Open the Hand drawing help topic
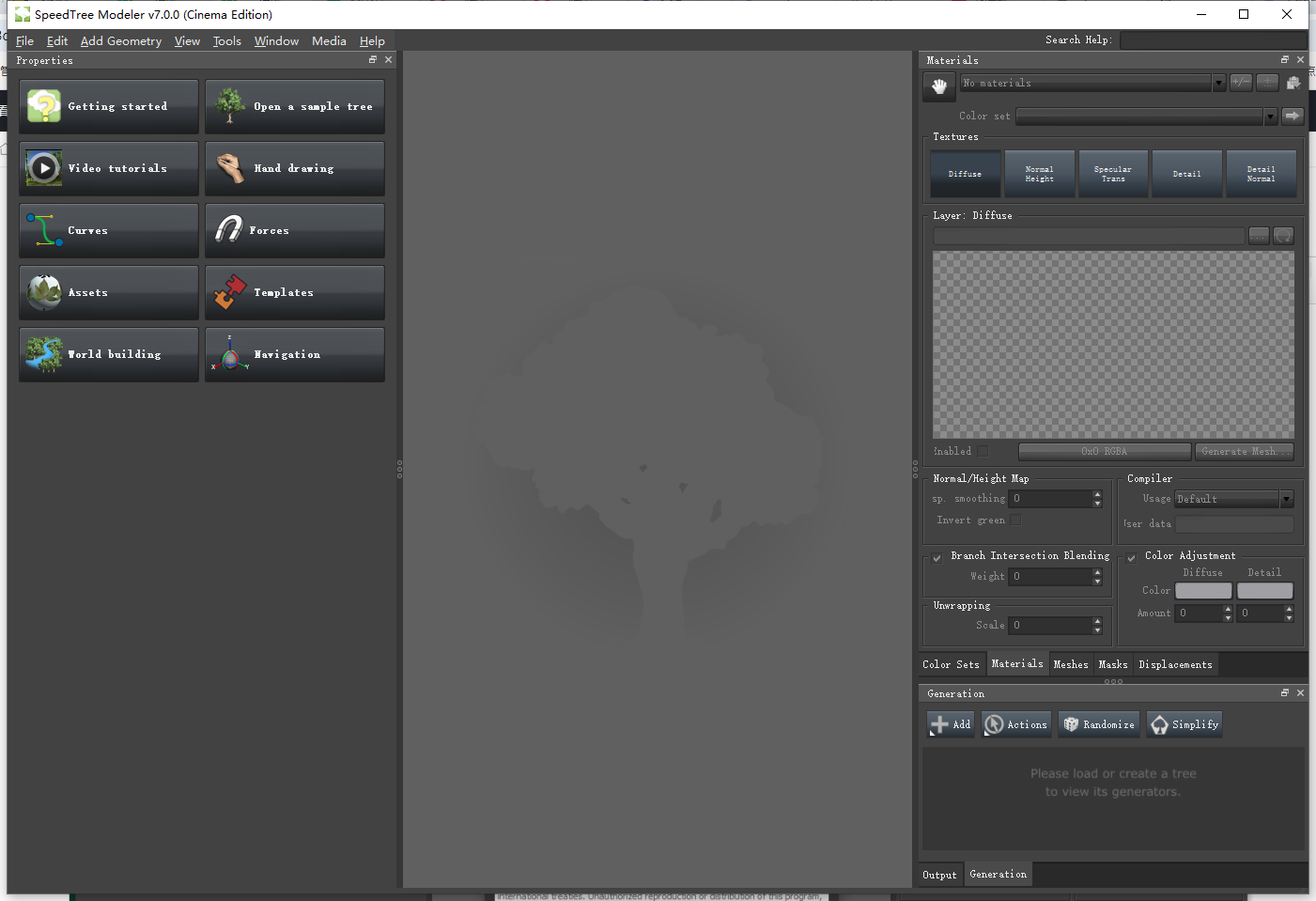Image resolution: width=1316 pixels, height=901 pixels. (x=295, y=168)
